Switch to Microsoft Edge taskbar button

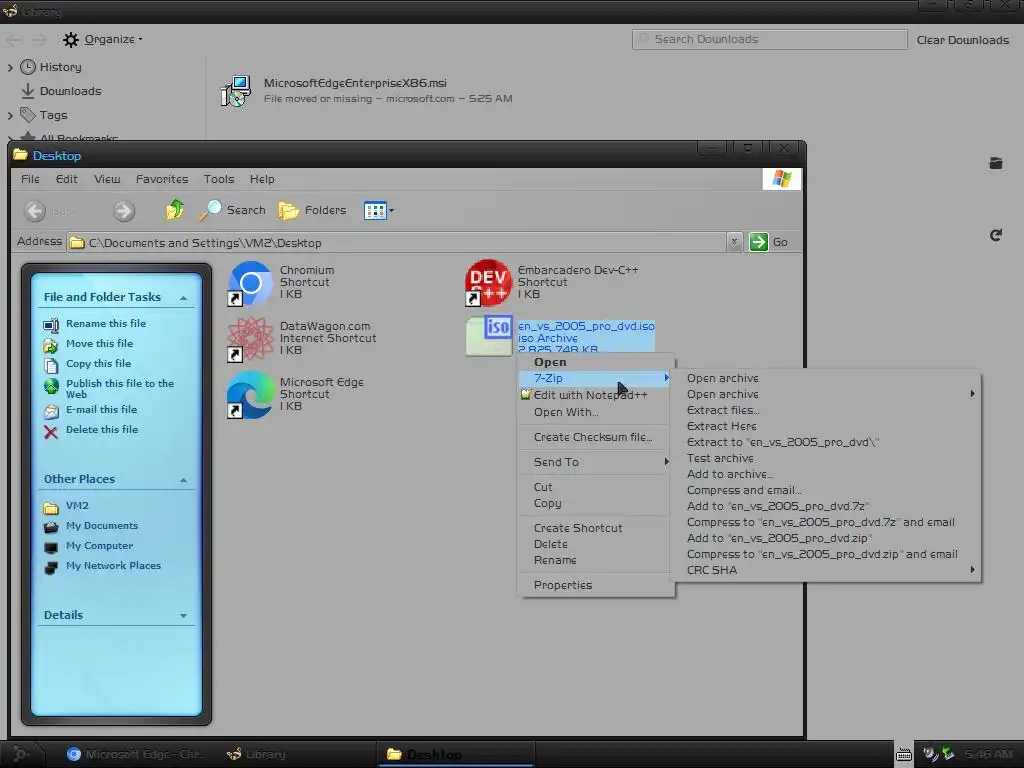[x=136, y=754]
